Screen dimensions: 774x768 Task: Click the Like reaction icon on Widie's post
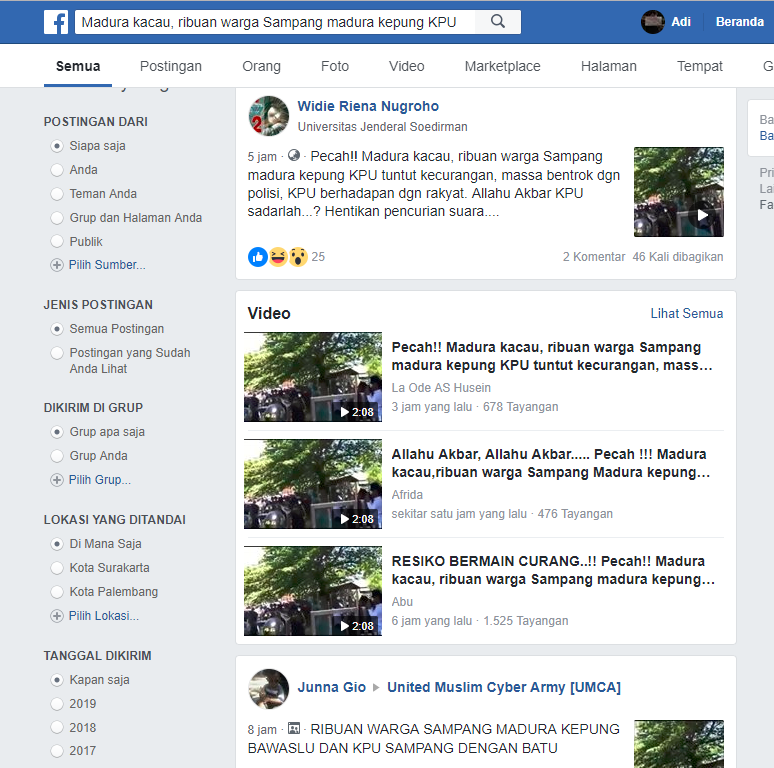pyautogui.click(x=258, y=257)
